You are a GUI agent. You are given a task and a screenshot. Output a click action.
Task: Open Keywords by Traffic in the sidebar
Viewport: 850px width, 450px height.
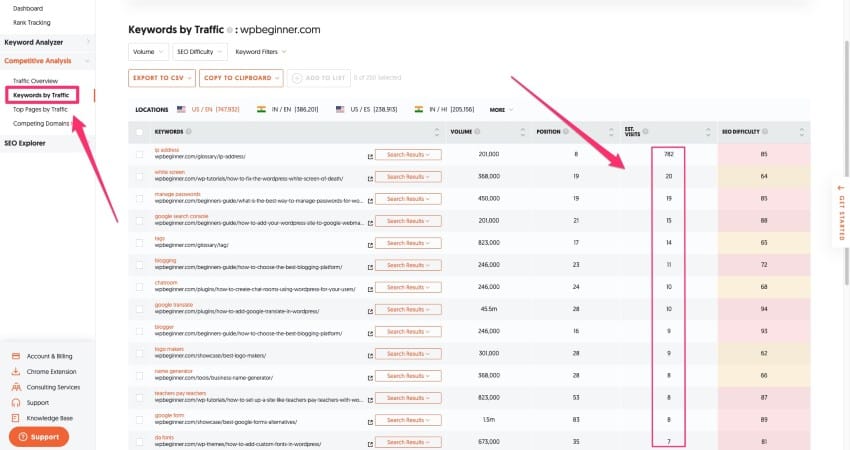tap(41, 95)
